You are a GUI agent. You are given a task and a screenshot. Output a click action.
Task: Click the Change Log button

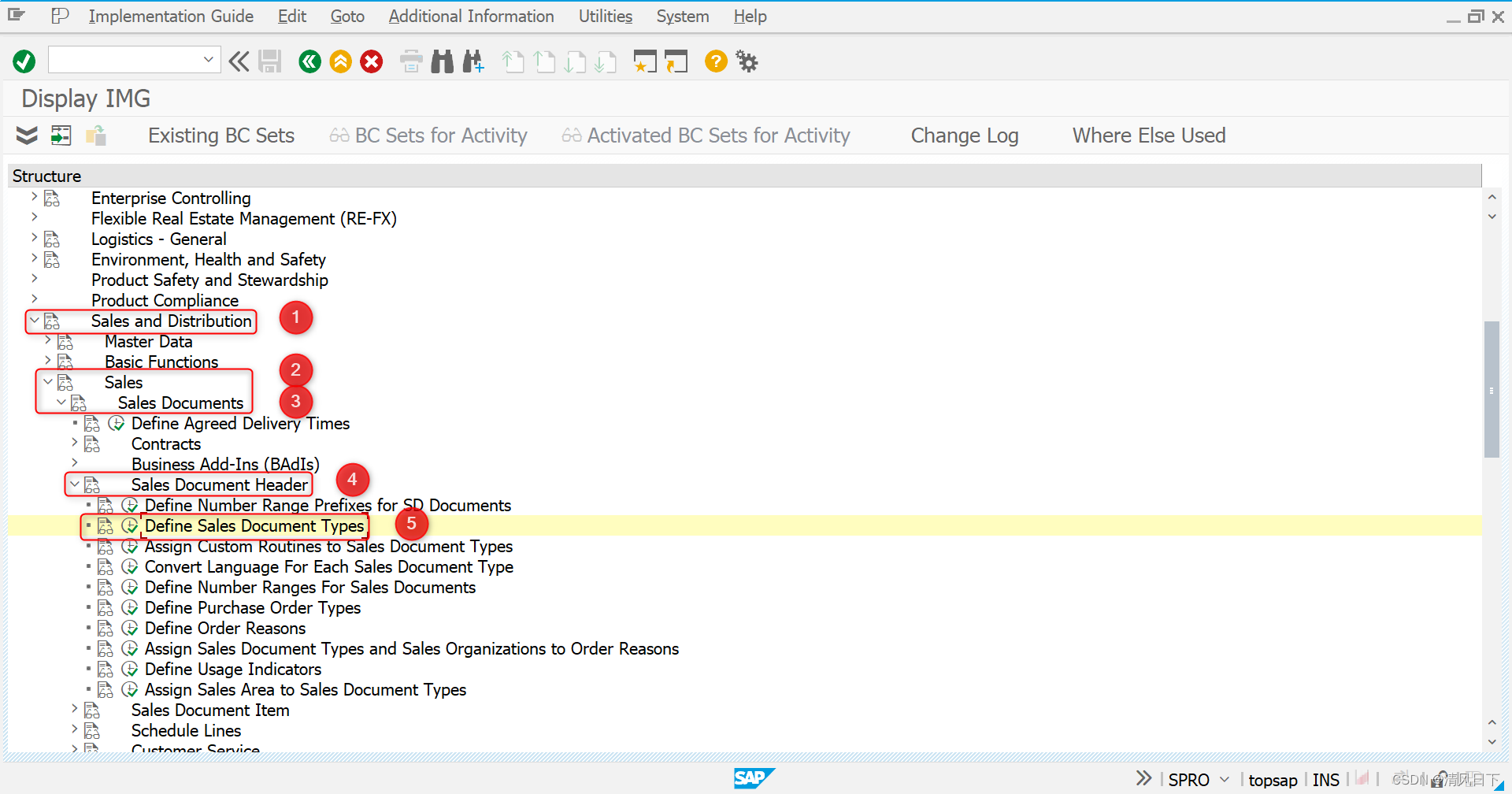pos(965,135)
